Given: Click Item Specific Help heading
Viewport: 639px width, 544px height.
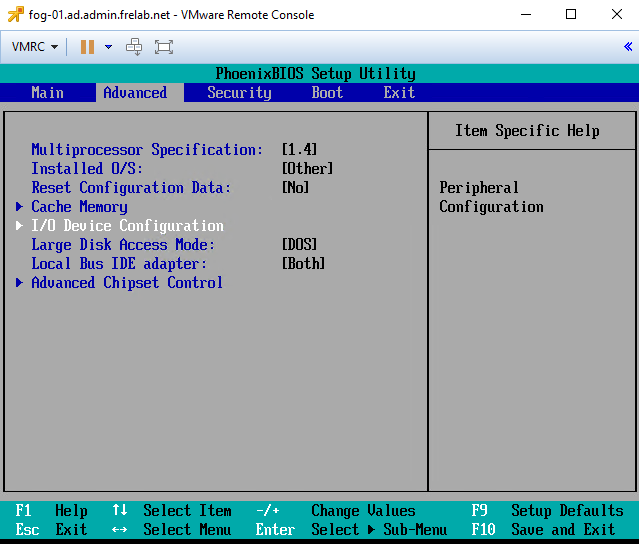Looking at the screenshot, I should pyautogui.click(x=527, y=131).
